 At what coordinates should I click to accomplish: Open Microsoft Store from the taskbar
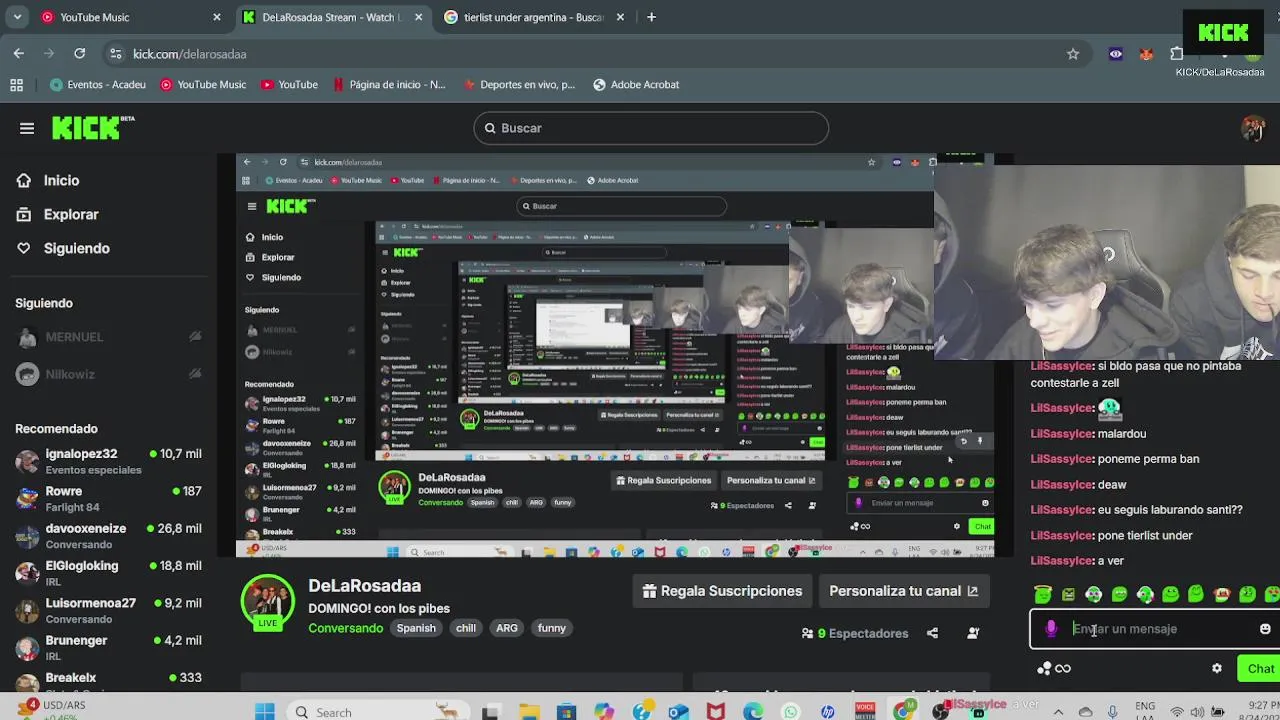coord(566,712)
